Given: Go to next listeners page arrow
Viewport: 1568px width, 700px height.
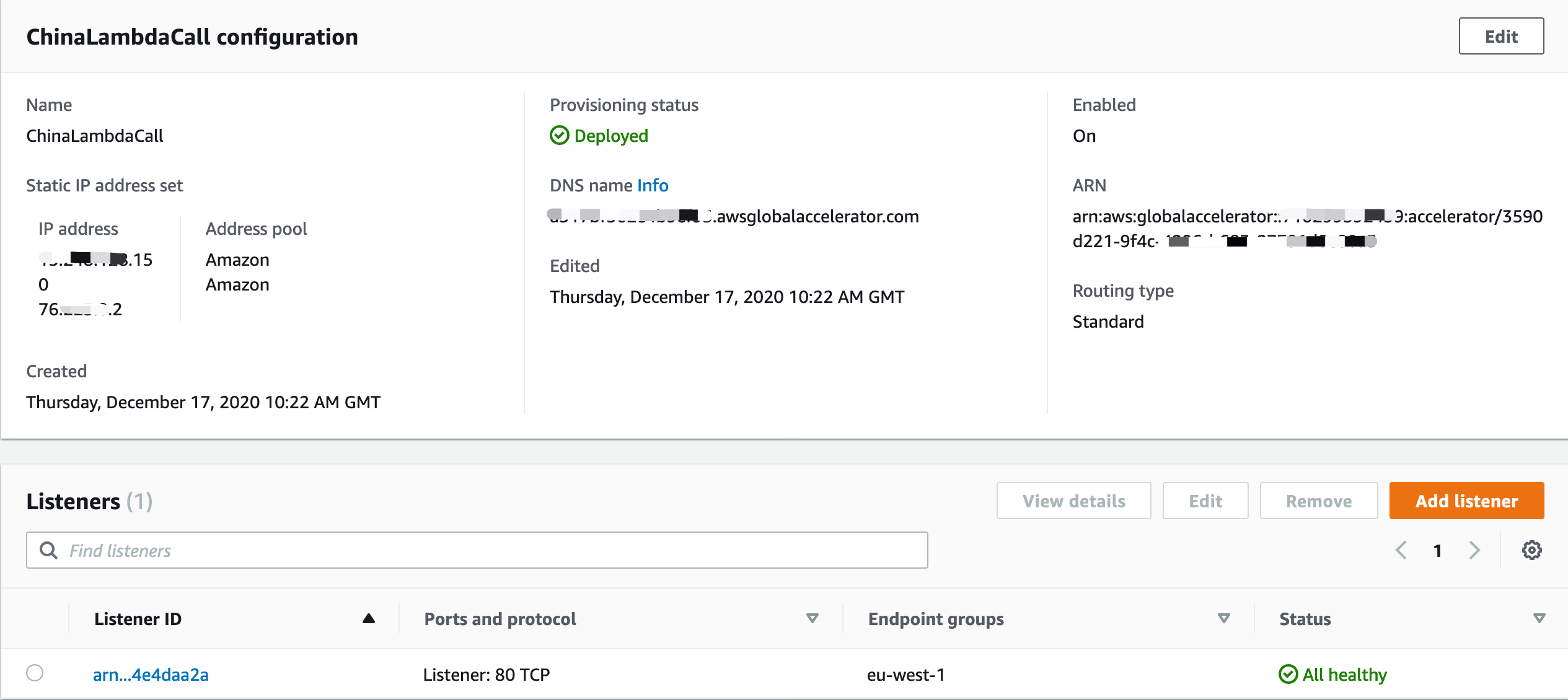Looking at the screenshot, I should pyautogui.click(x=1474, y=550).
